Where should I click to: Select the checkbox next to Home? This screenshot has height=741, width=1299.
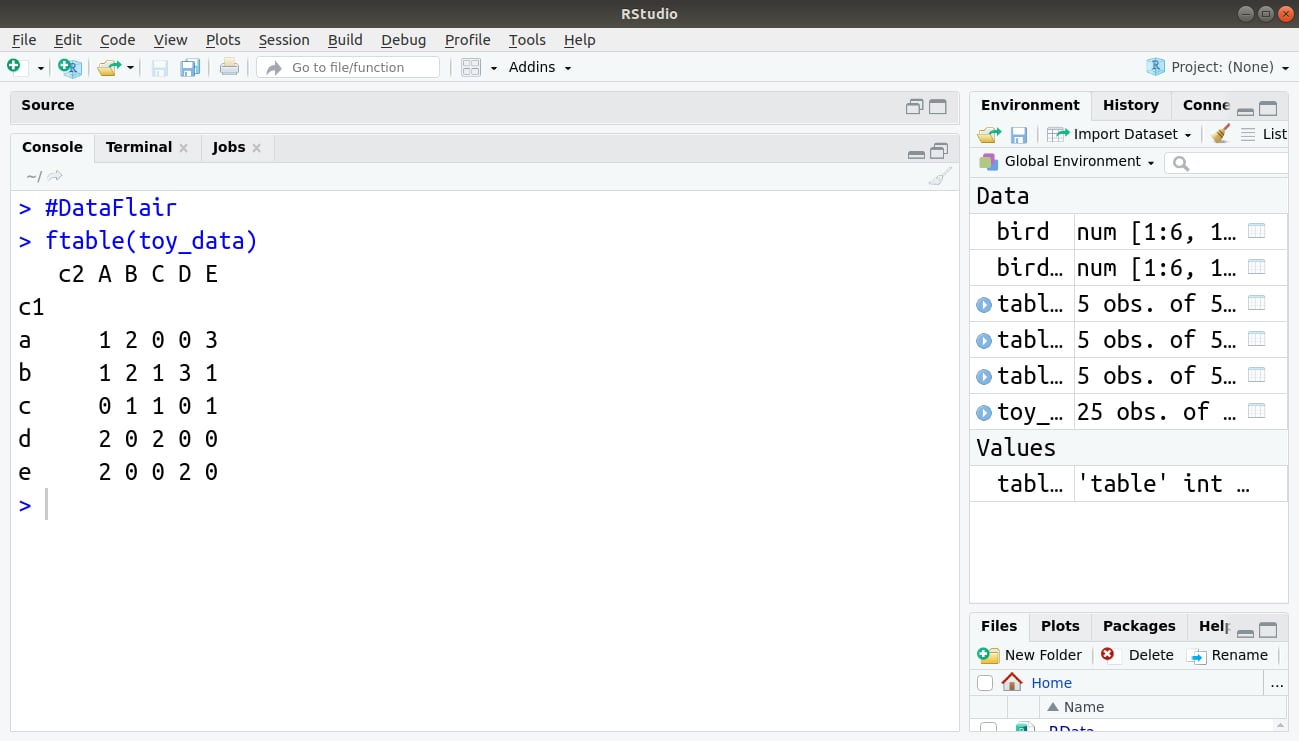click(985, 682)
